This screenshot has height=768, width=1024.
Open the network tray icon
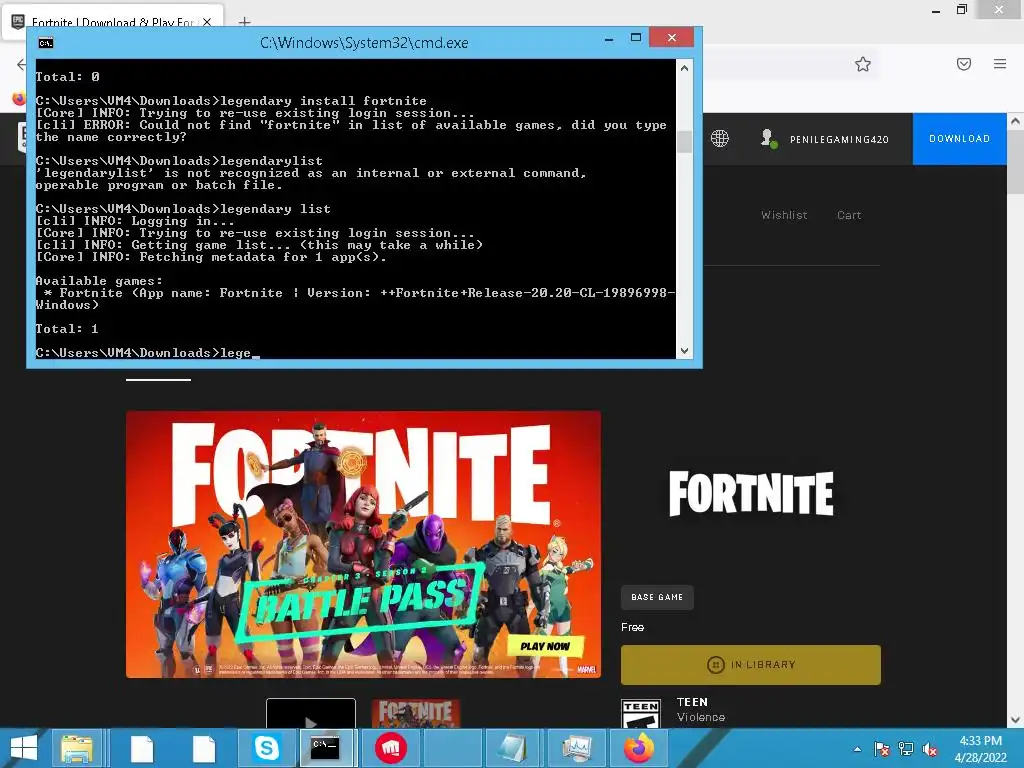pos(906,749)
